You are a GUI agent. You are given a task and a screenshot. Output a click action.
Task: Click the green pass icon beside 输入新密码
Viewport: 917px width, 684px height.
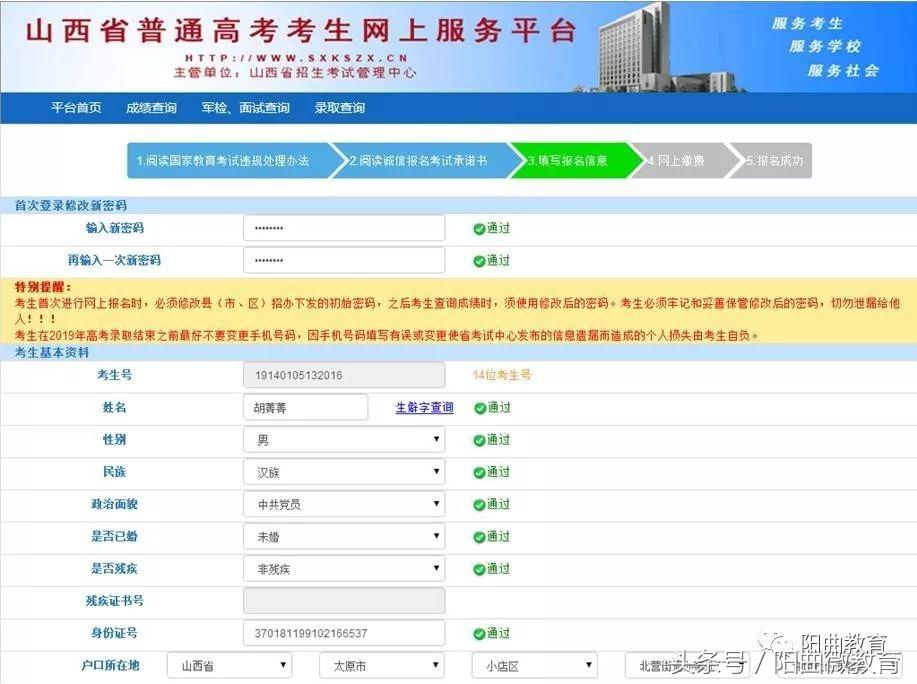480,228
